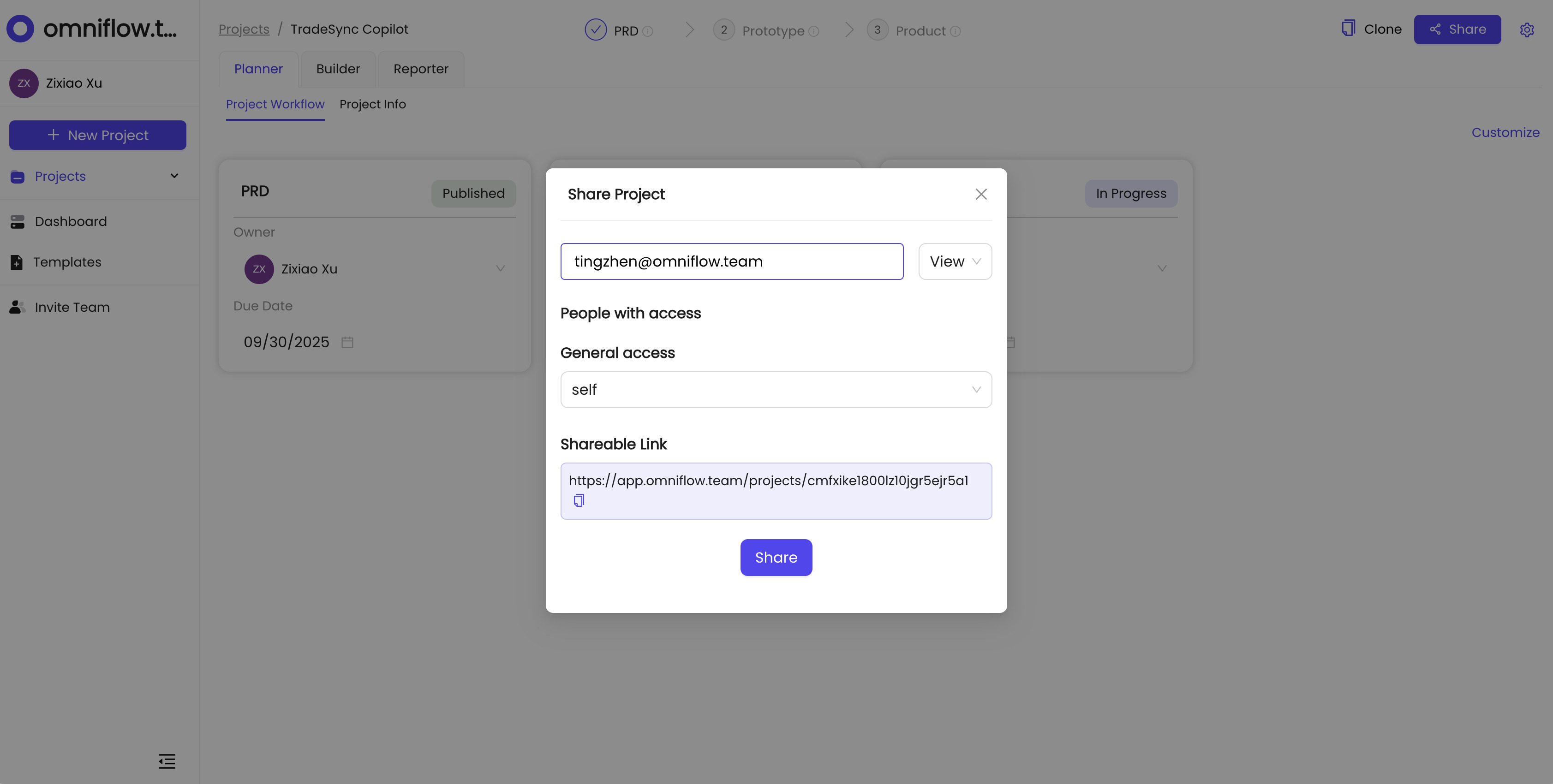Click Invite Team in the sidebar
This screenshot has width=1553, height=784.
(x=72, y=307)
